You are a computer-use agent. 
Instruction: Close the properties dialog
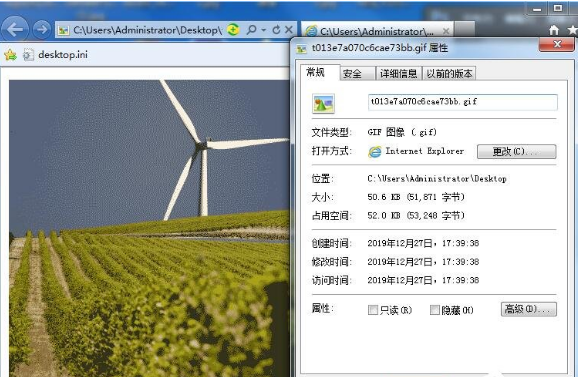click(557, 44)
